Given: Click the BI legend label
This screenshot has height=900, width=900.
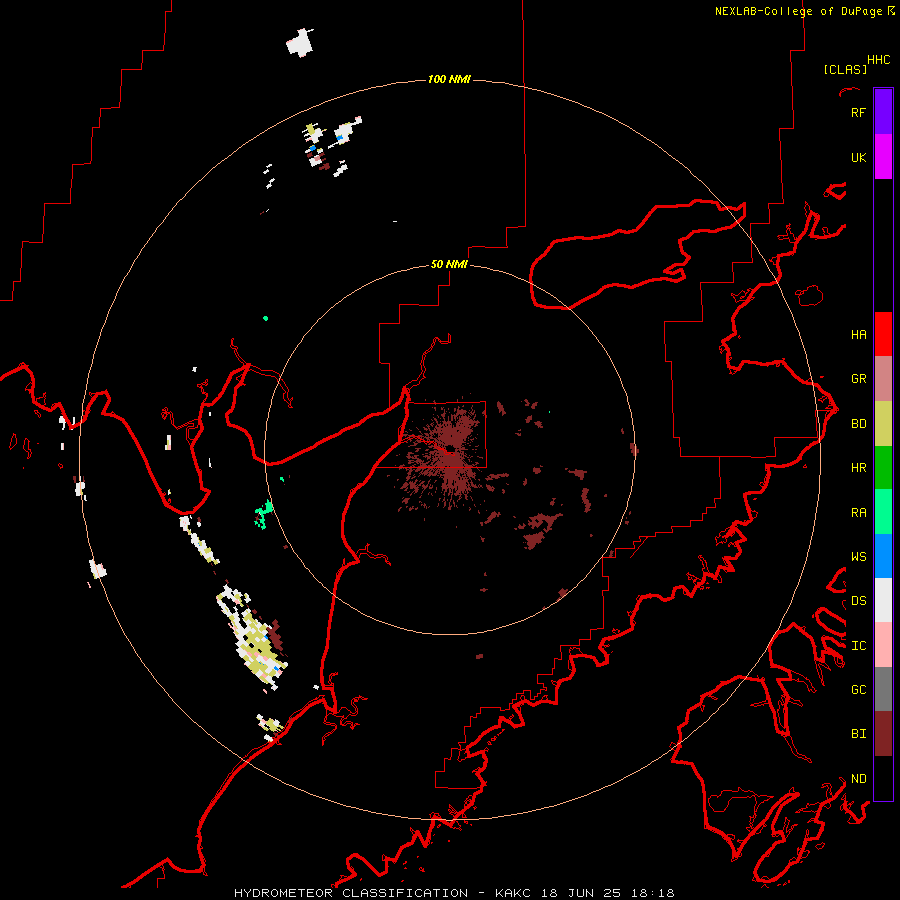Looking at the screenshot, I should pyautogui.click(x=858, y=734).
